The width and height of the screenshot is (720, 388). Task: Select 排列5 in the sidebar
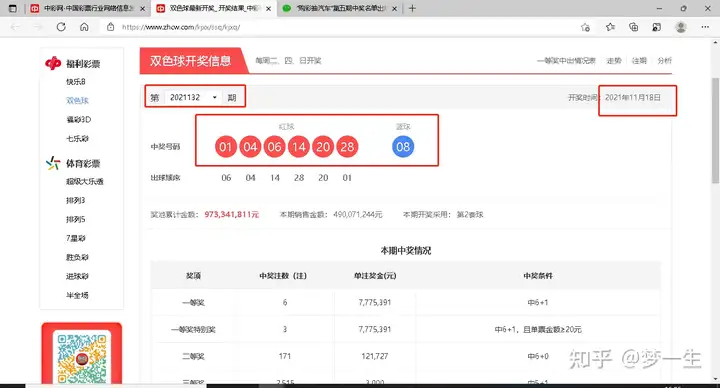tap(75, 219)
